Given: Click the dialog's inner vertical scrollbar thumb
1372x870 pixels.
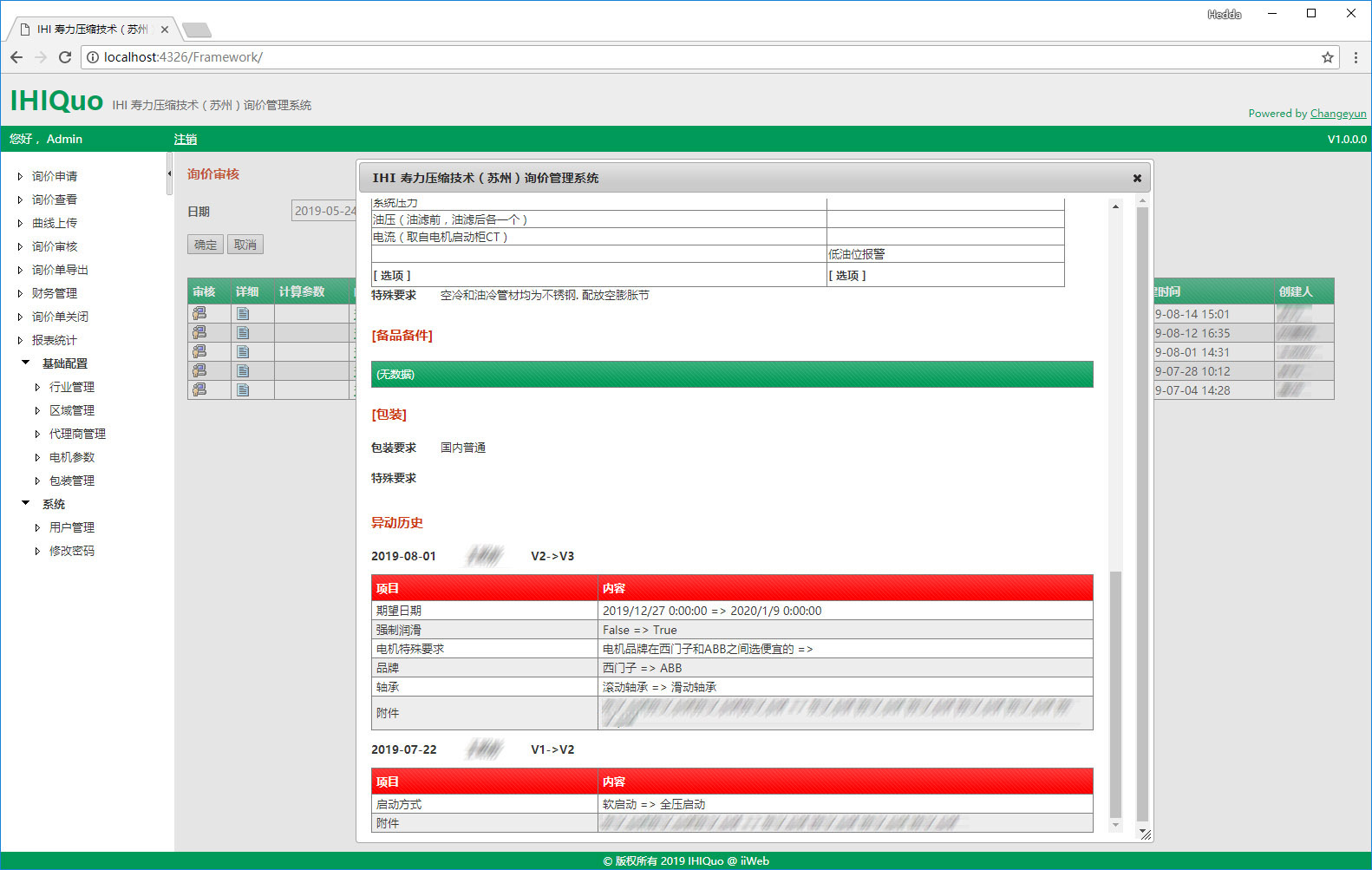Looking at the screenshot, I should coord(1115,695).
